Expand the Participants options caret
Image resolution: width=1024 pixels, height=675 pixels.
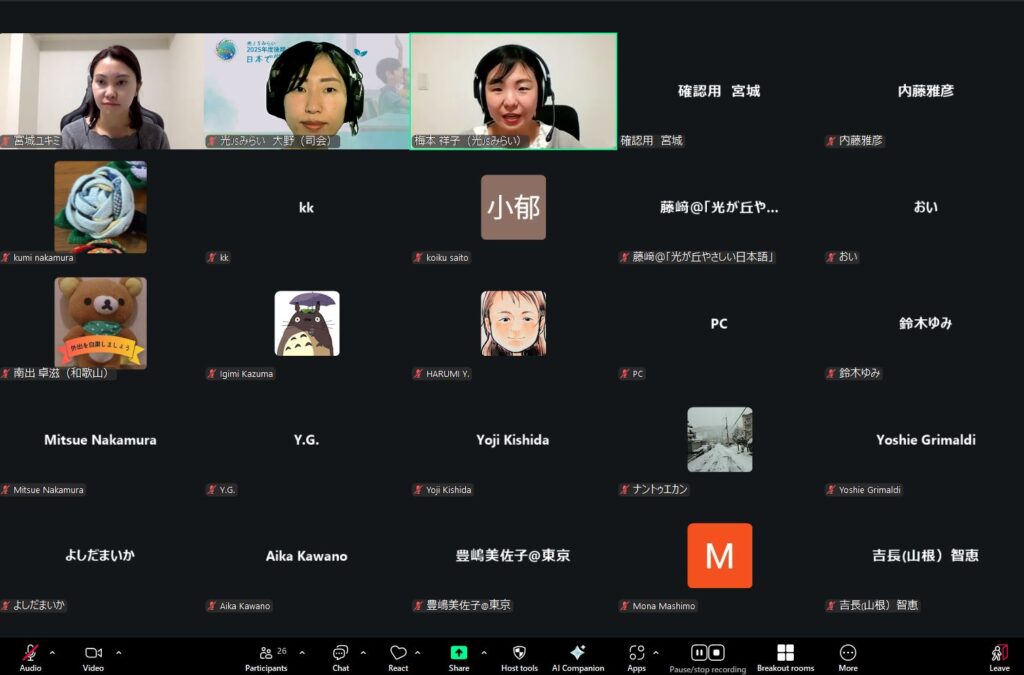pyautogui.click(x=302, y=653)
